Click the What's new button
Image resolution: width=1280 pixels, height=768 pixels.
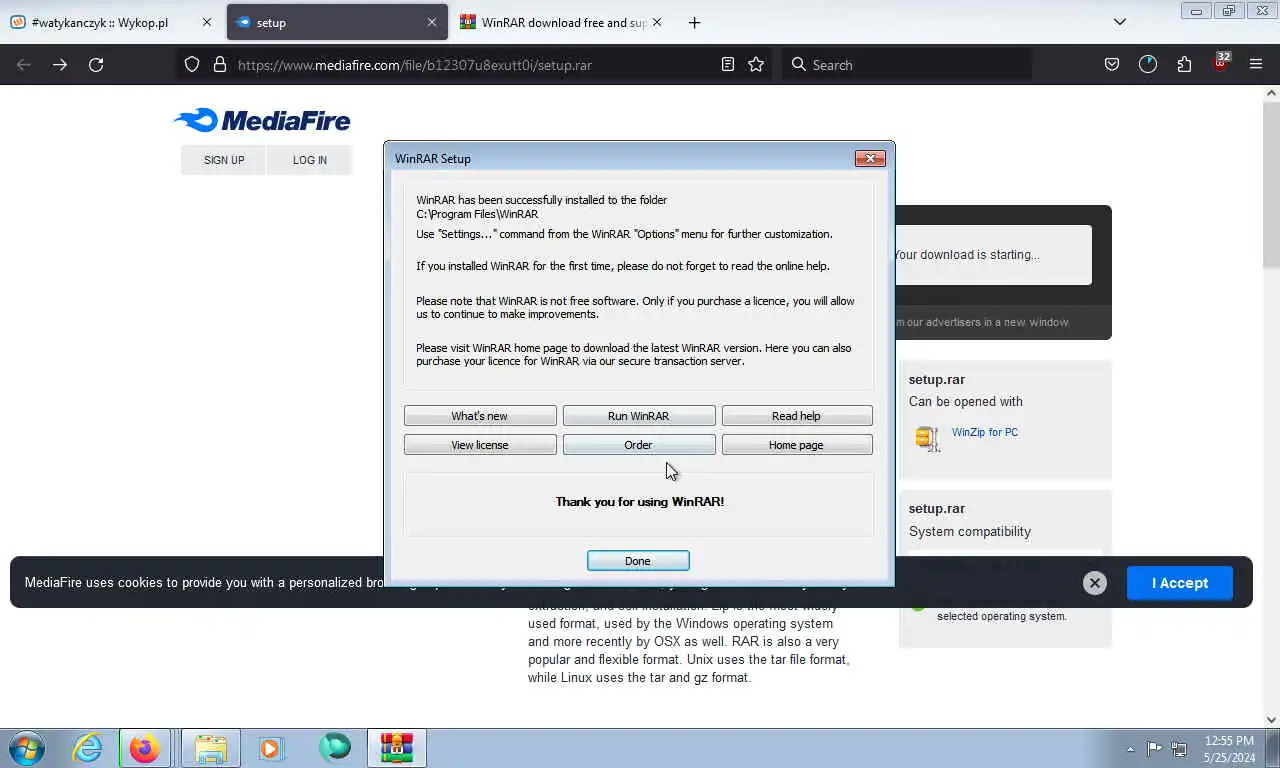pos(480,416)
